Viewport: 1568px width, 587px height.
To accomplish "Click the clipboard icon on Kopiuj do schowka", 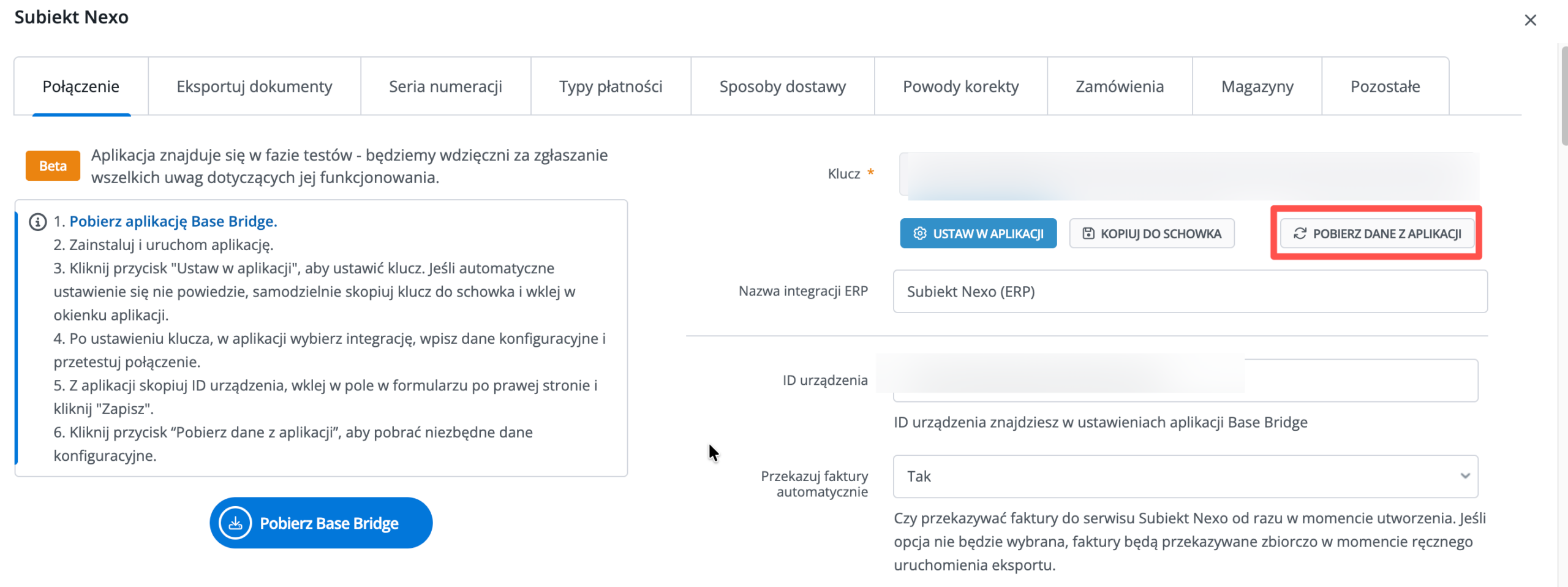I will tap(1088, 233).
